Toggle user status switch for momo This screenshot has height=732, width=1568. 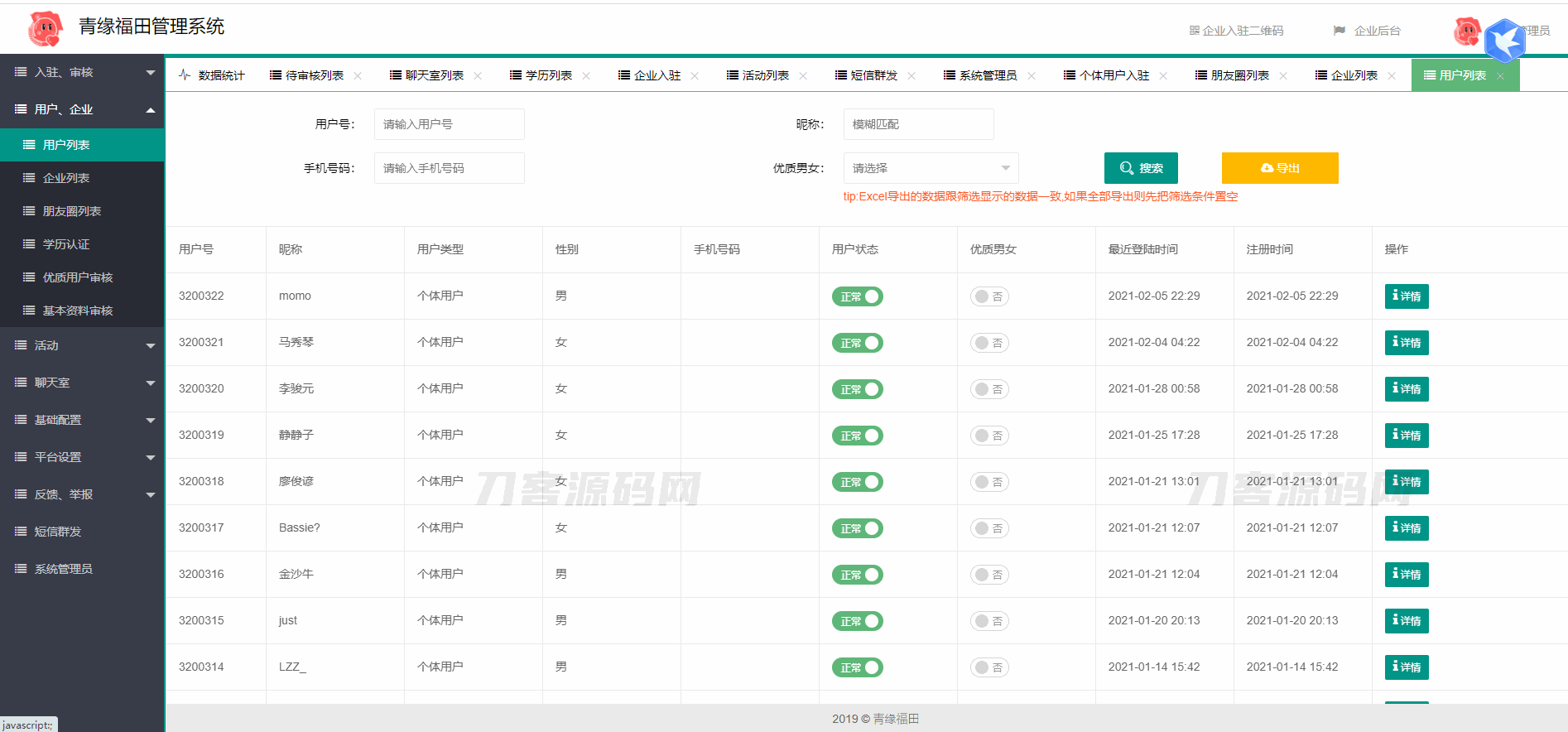(x=857, y=296)
